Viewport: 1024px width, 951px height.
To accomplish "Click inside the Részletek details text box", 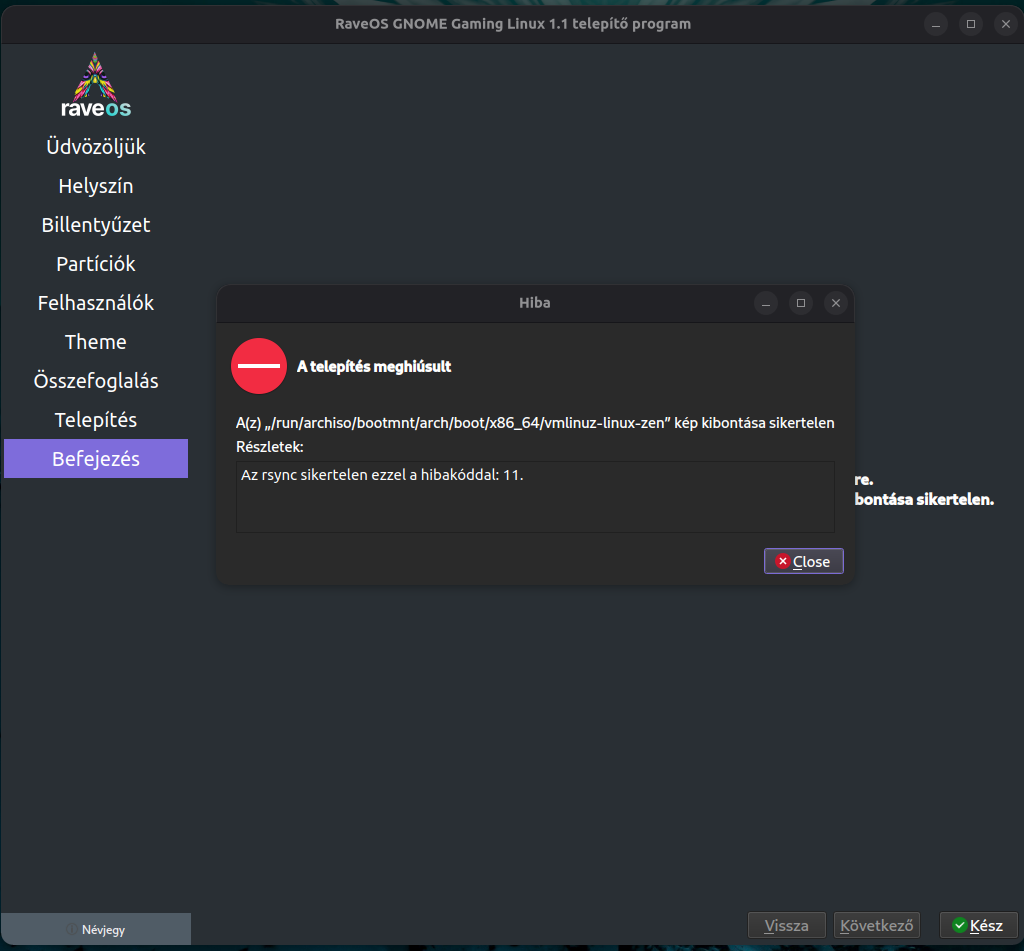I will tap(535, 496).
